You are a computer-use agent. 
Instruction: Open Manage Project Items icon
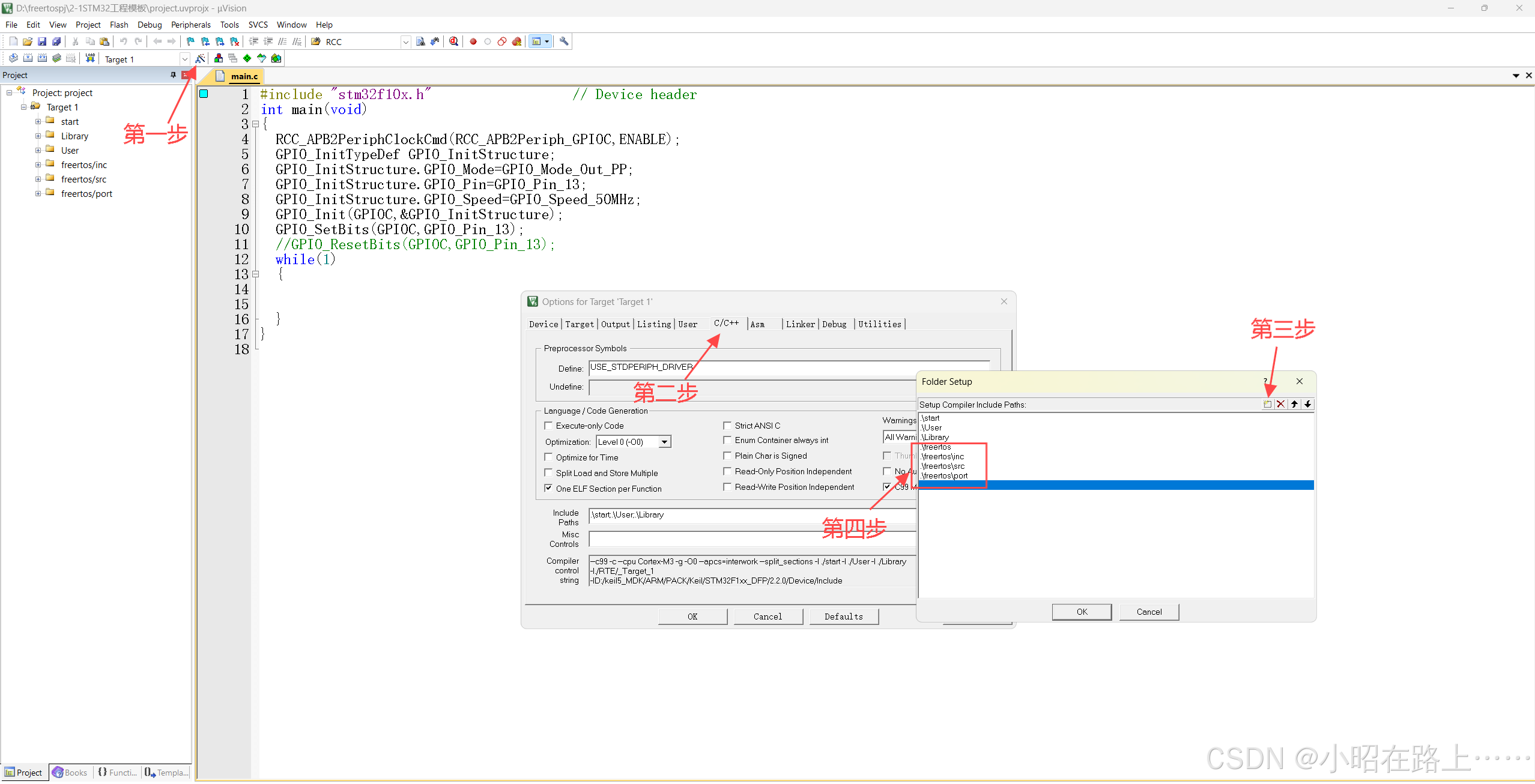click(x=219, y=58)
